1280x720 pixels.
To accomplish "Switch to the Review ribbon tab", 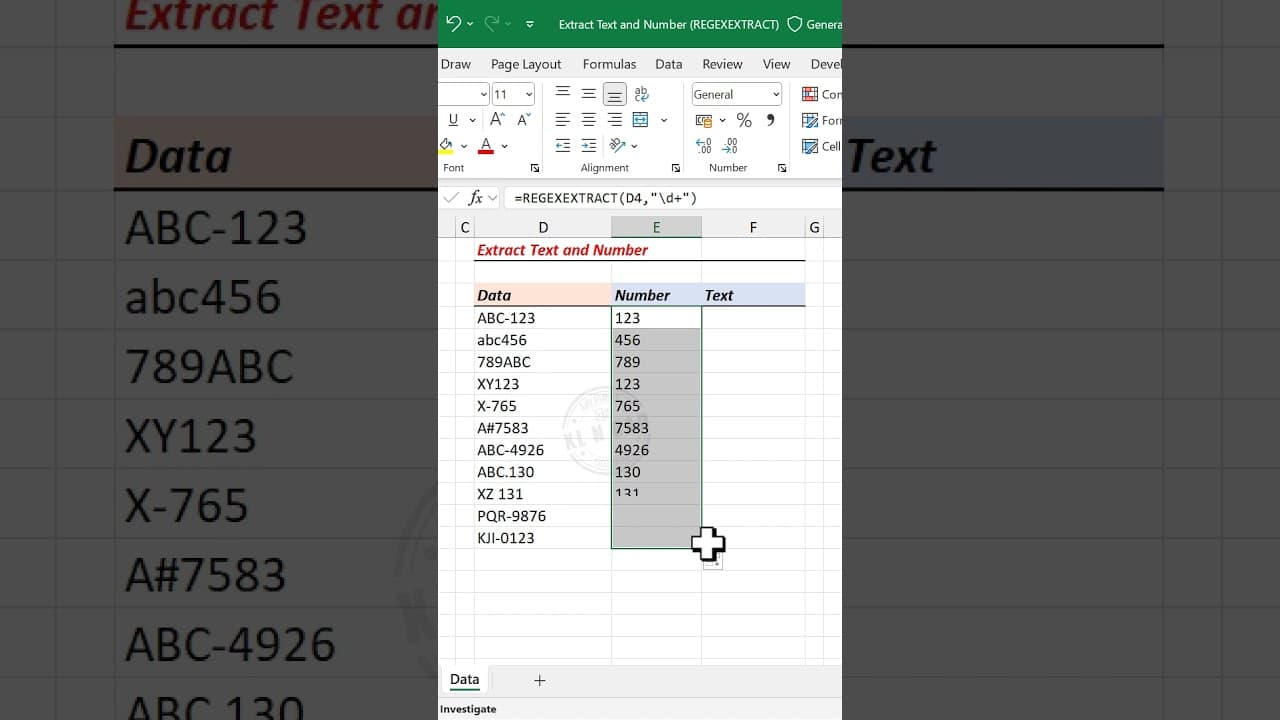I will 722,64.
